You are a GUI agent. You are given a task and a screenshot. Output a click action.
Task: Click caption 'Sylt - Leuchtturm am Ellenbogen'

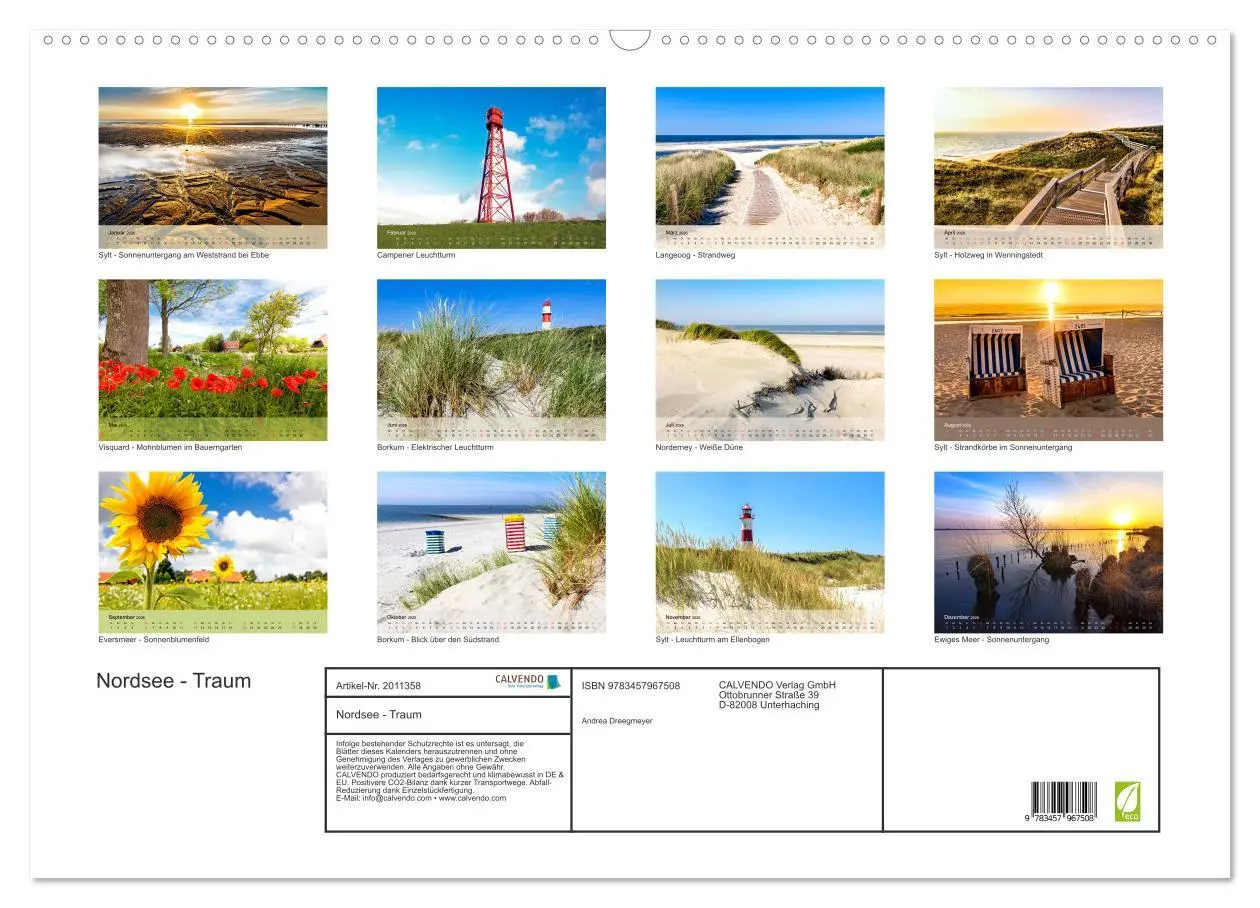713,639
